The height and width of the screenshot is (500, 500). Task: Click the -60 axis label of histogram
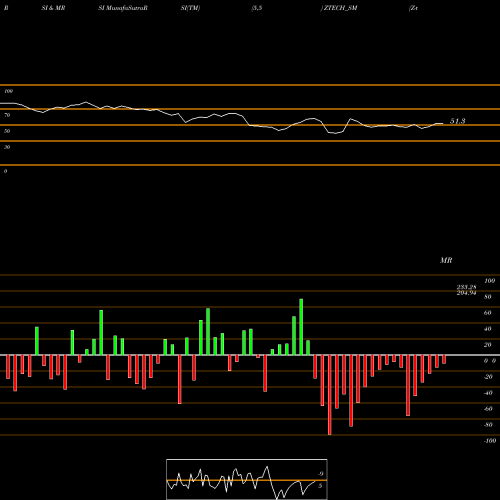point(488,409)
